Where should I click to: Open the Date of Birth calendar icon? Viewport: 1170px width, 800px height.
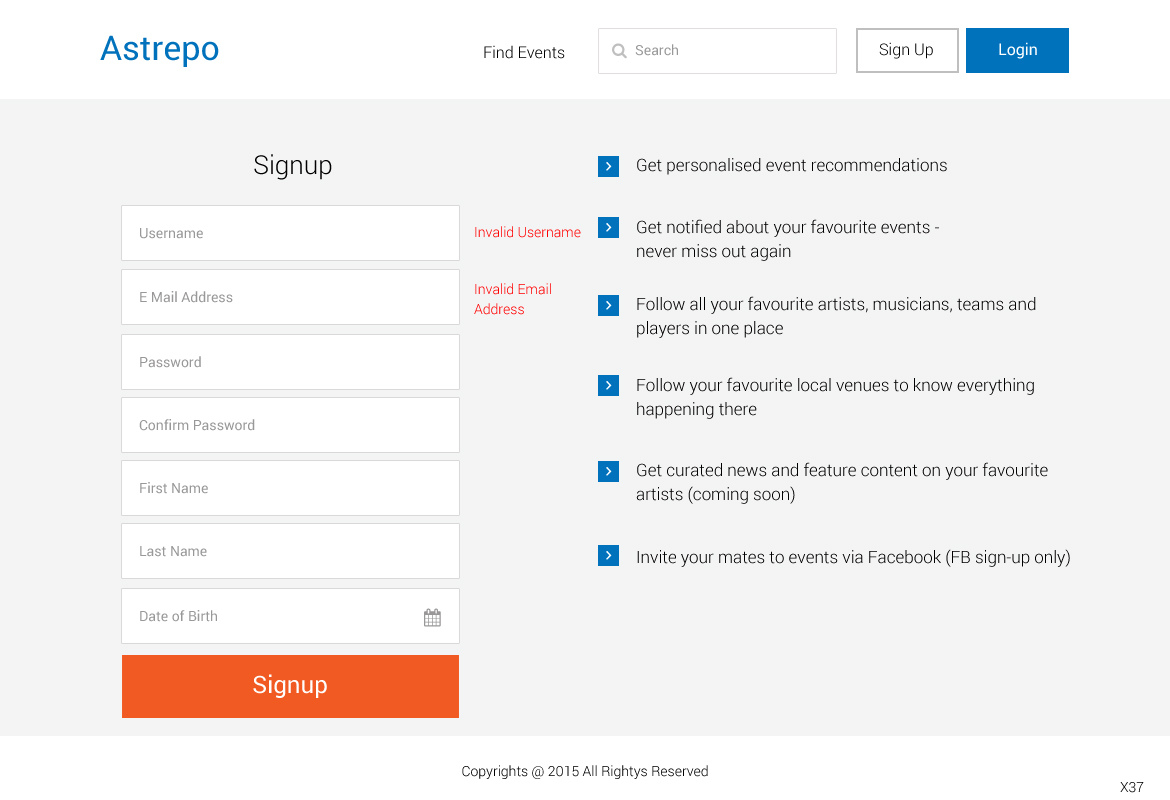coord(432,617)
